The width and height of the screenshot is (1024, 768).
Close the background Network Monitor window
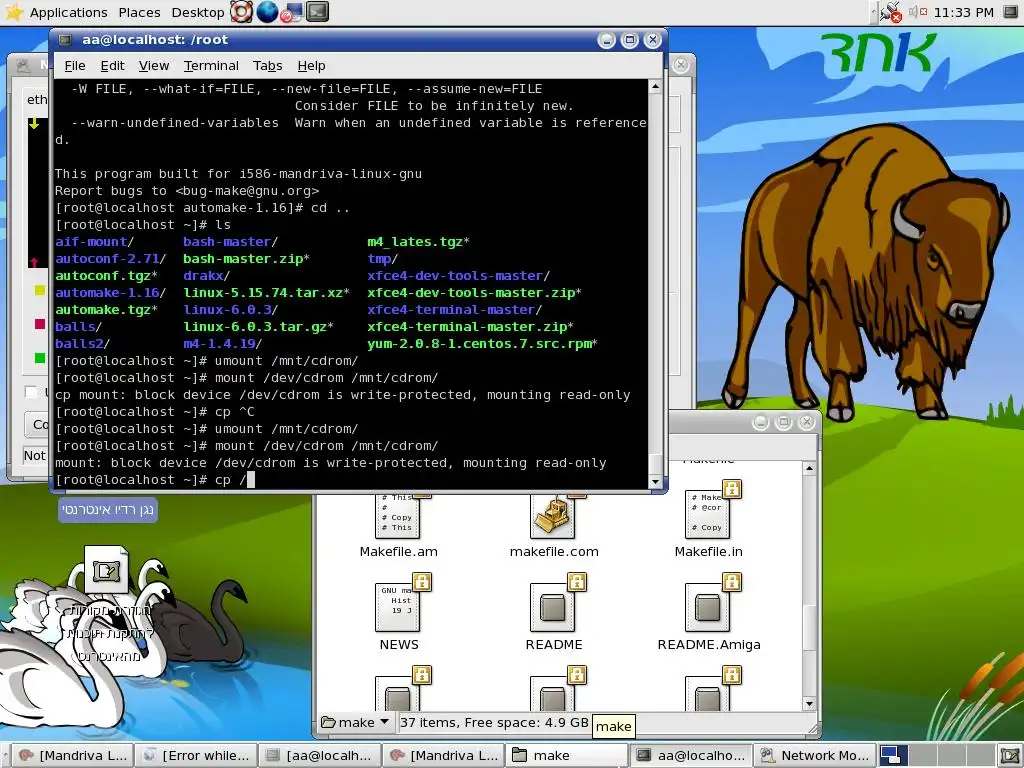[680, 65]
